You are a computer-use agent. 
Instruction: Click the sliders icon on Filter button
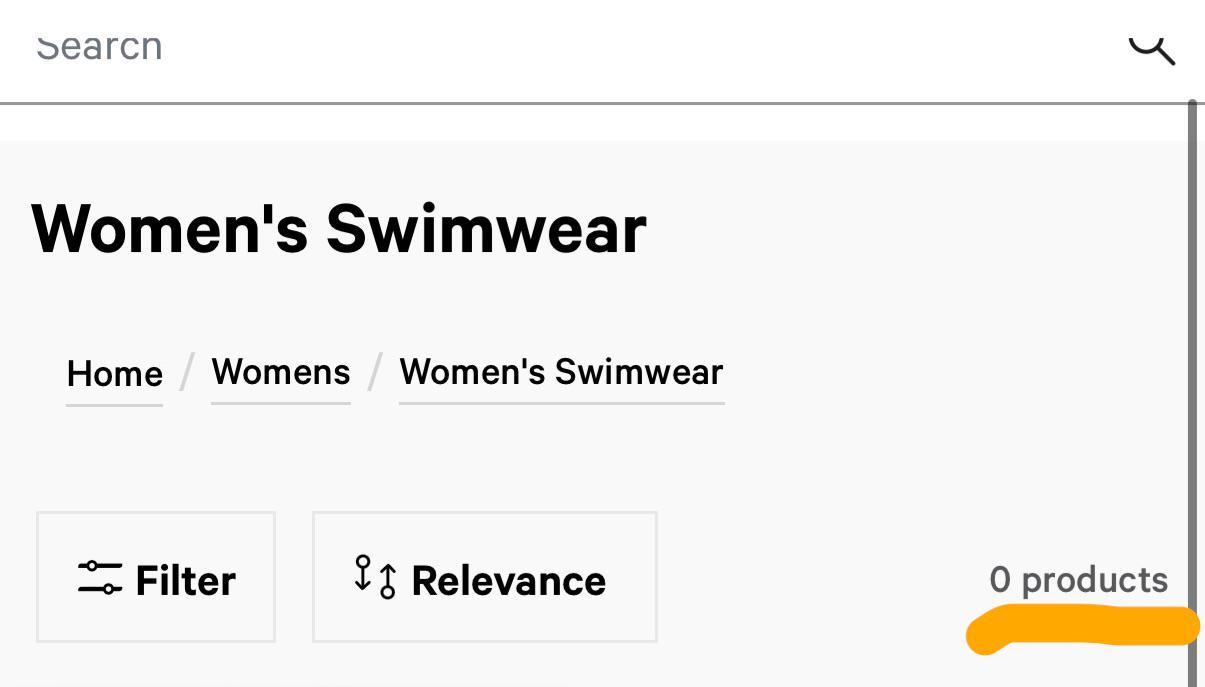pos(100,578)
